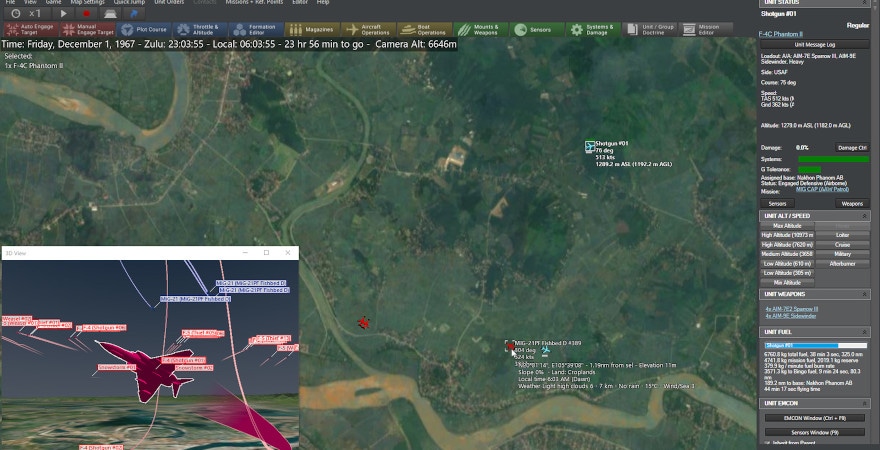
Task: Set High Altitude 10973 m
Action: pos(787,235)
